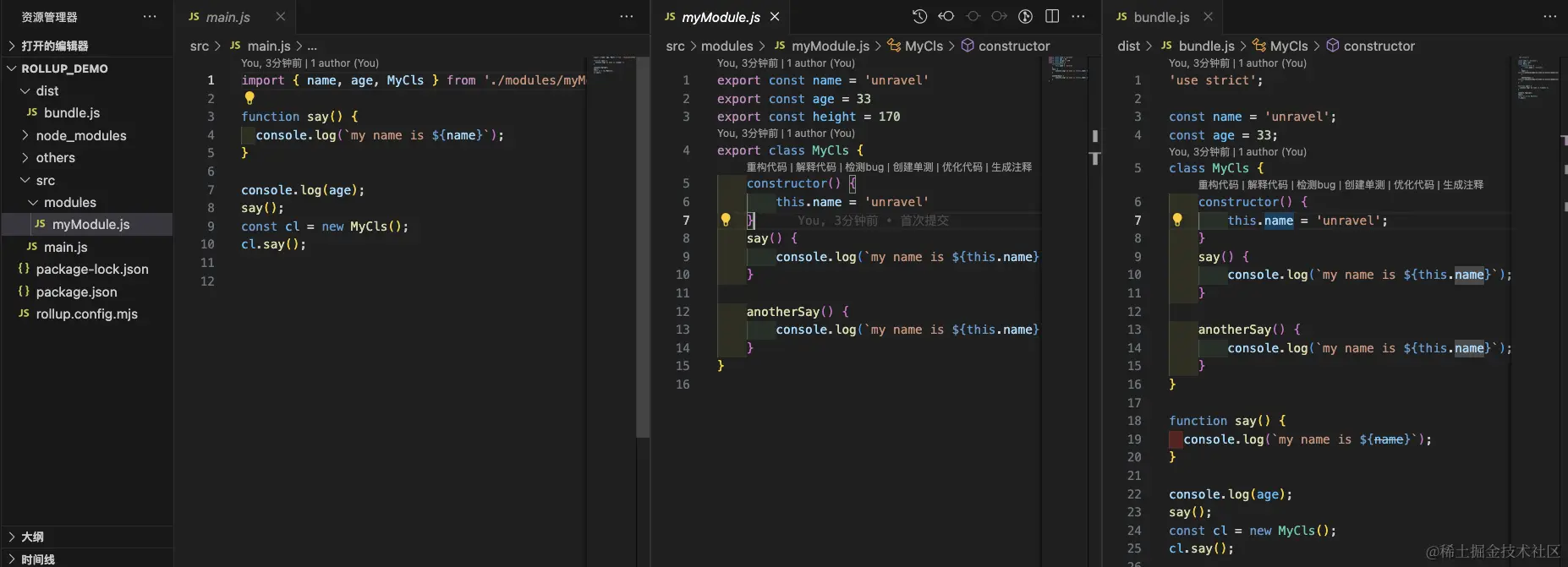Click the lightbulb on line 2 of main.js
This screenshot has width=1568, height=567.
tap(249, 98)
